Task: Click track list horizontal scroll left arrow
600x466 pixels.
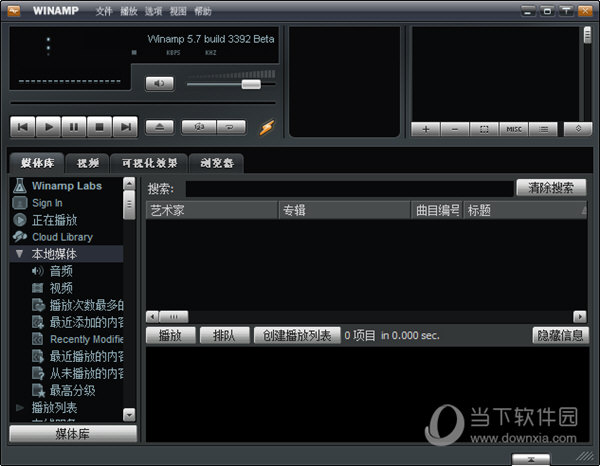Action: [152, 316]
